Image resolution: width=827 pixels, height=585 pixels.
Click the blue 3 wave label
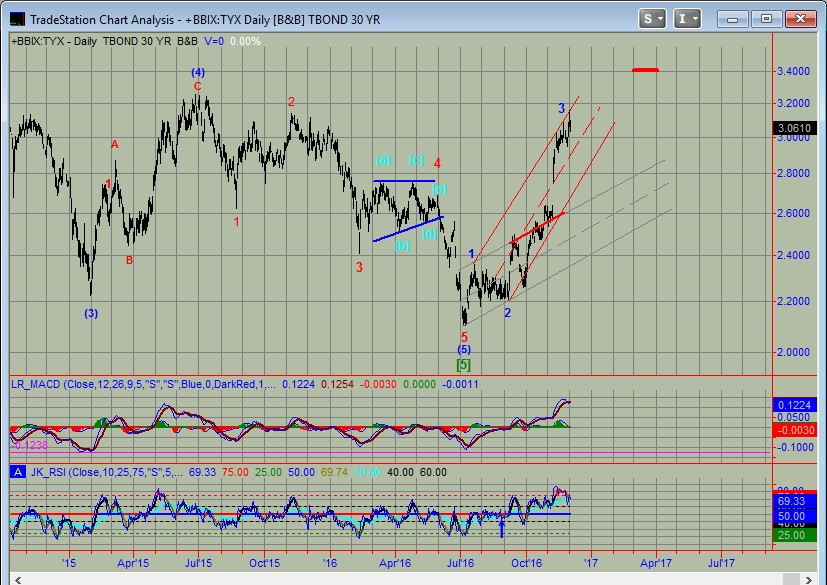point(562,109)
